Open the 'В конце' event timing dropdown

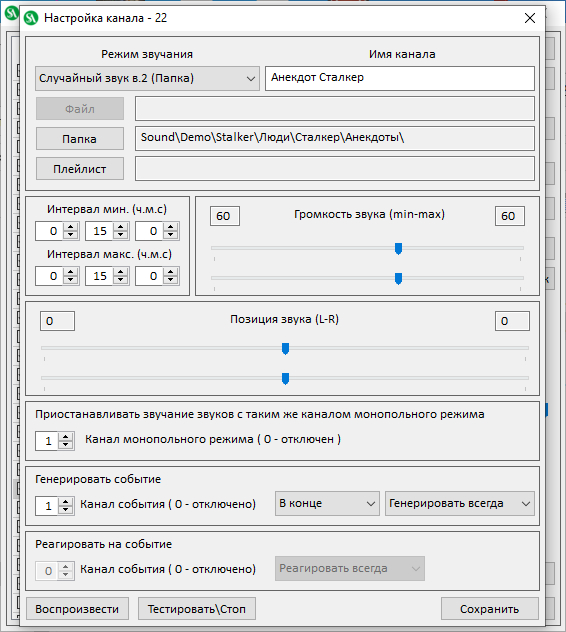pyautogui.click(x=327, y=503)
